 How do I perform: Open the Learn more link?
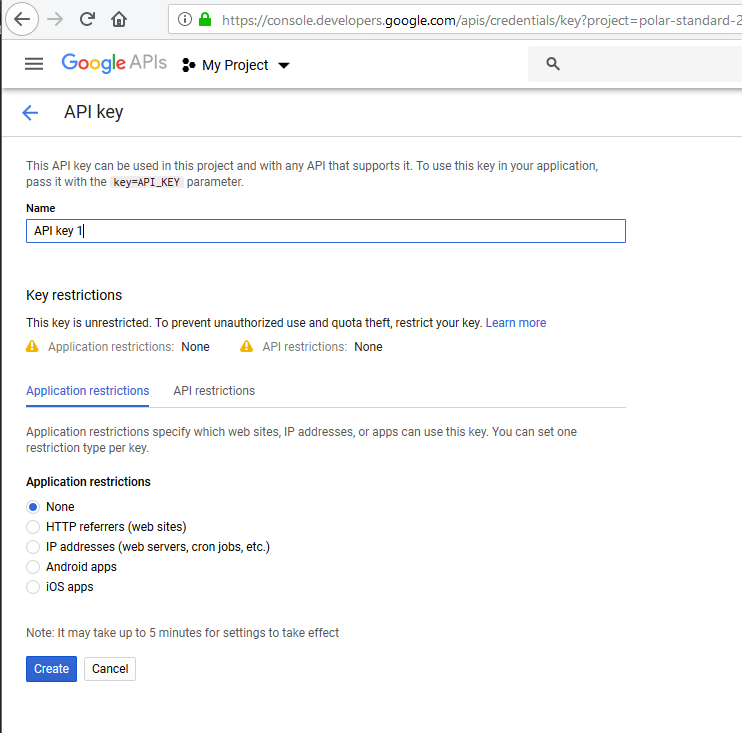pos(516,323)
